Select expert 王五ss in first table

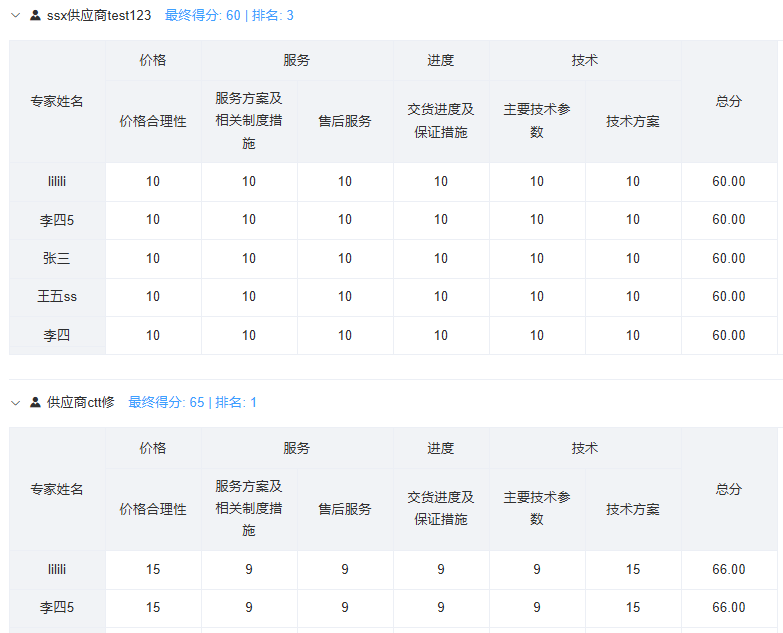tap(57, 297)
